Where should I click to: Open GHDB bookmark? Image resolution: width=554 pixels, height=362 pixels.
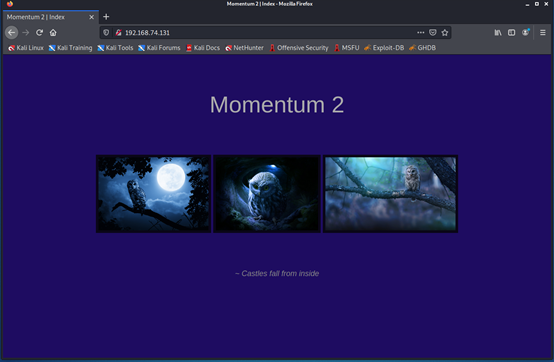click(x=423, y=48)
